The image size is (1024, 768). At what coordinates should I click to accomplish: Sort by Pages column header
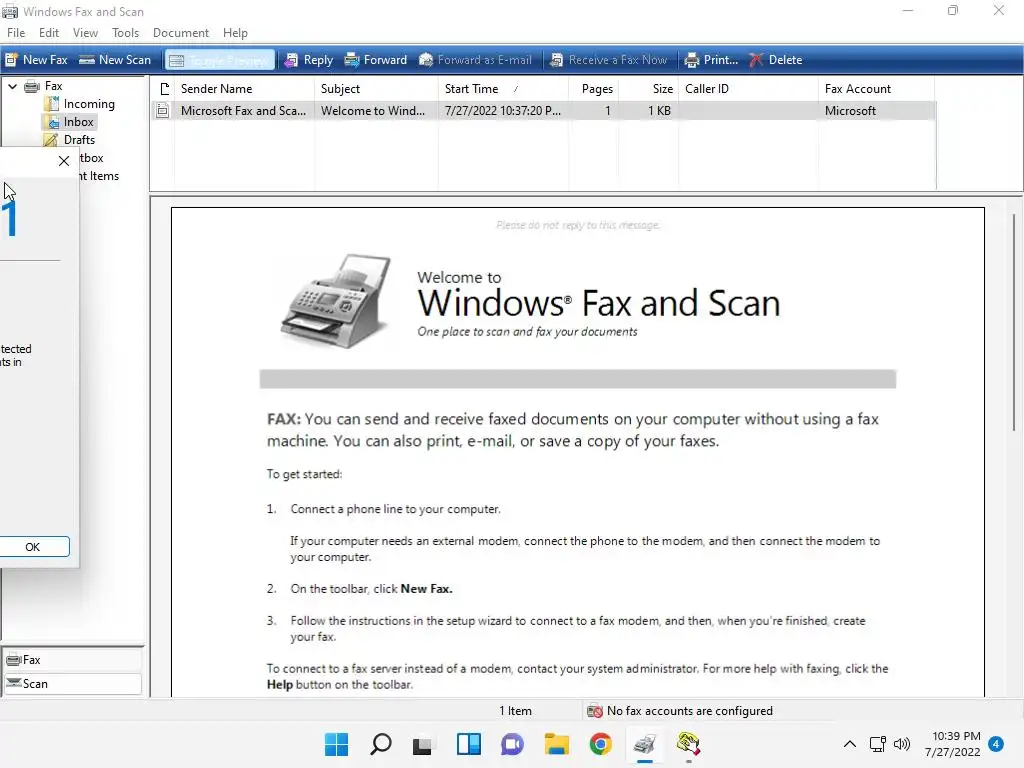(x=593, y=89)
